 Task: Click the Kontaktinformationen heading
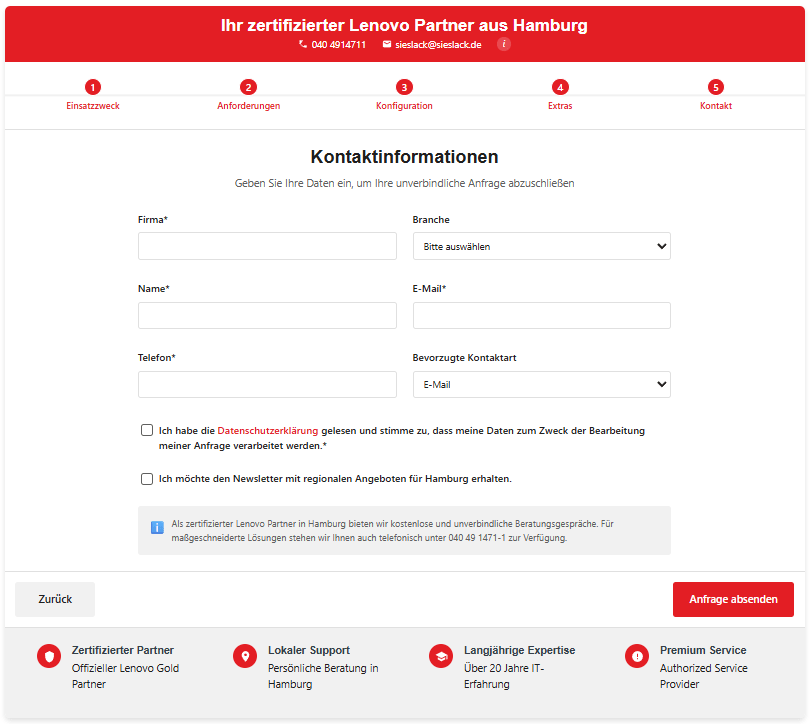click(404, 156)
